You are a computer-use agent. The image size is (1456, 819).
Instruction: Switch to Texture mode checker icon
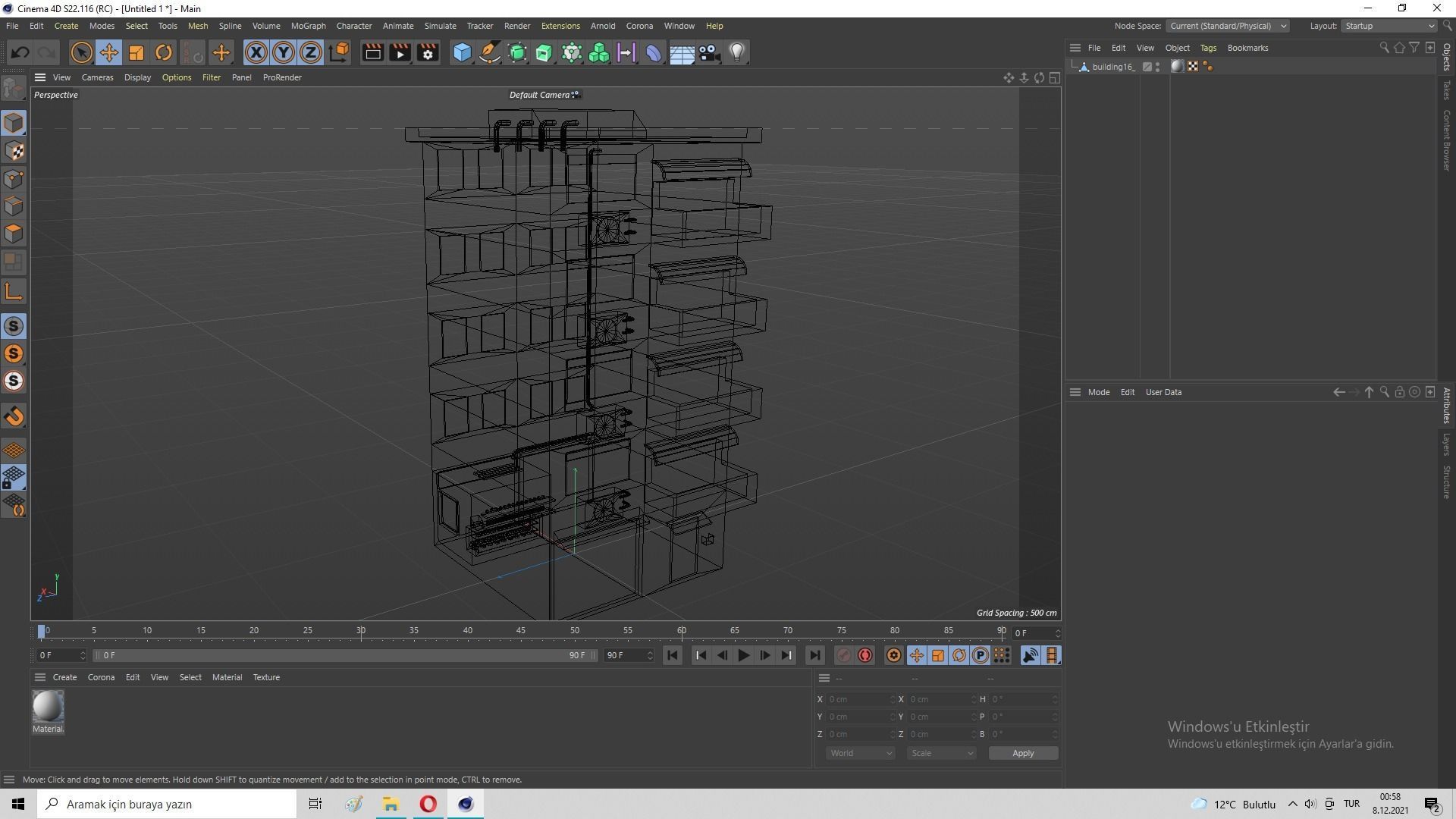[14, 151]
